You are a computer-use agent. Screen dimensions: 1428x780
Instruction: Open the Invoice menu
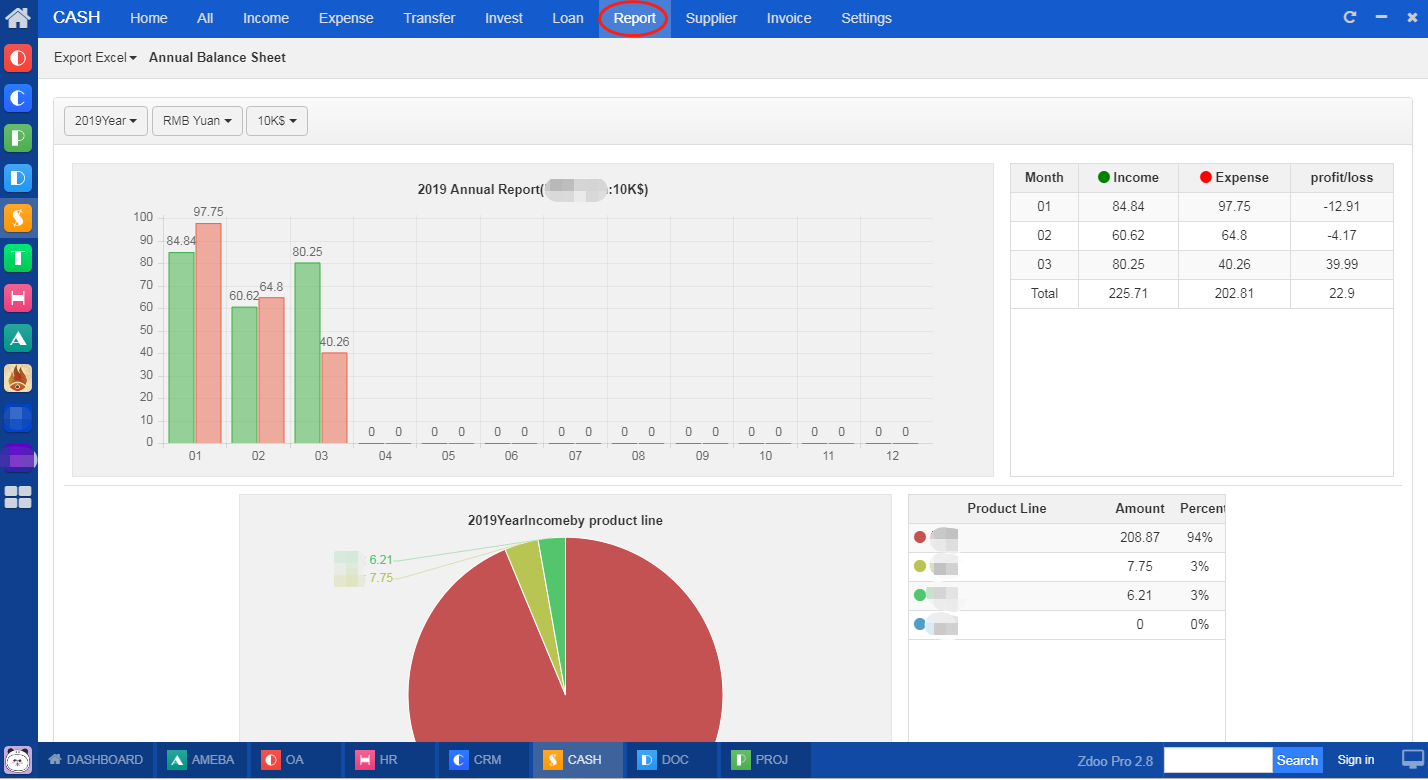click(x=789, y=18)
